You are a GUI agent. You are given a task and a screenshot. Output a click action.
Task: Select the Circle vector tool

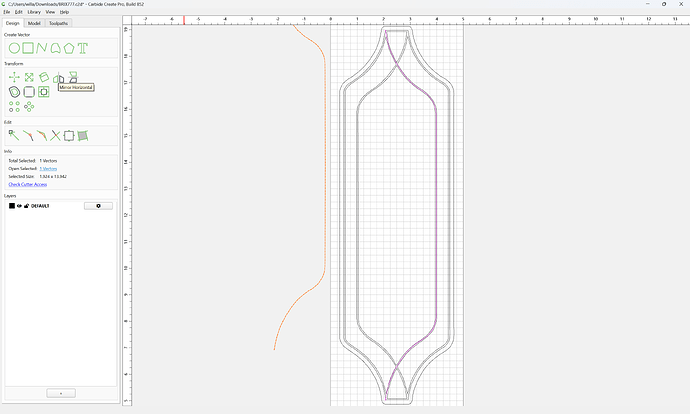pos(14,48)
